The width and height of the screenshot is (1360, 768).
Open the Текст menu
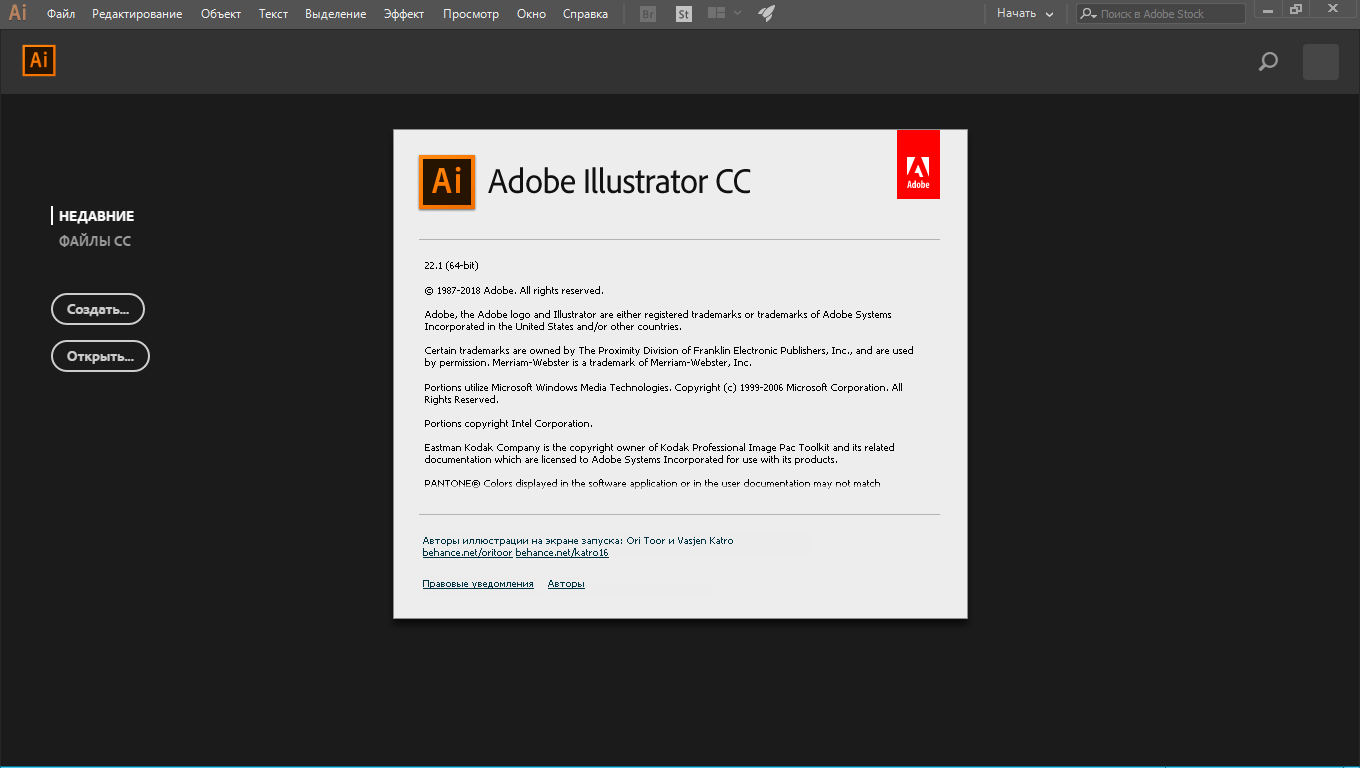coord(273,14)
